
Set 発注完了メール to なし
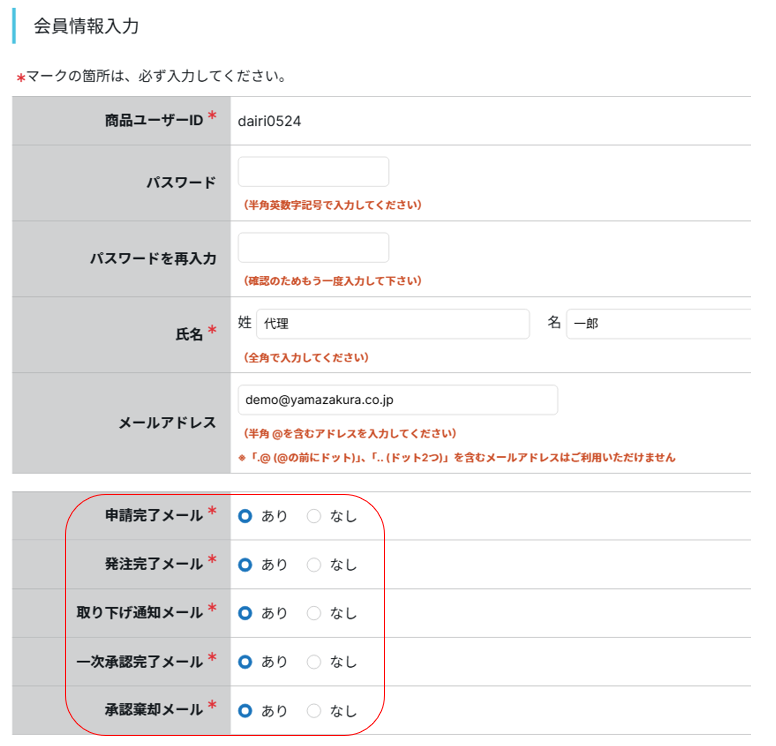314,565
